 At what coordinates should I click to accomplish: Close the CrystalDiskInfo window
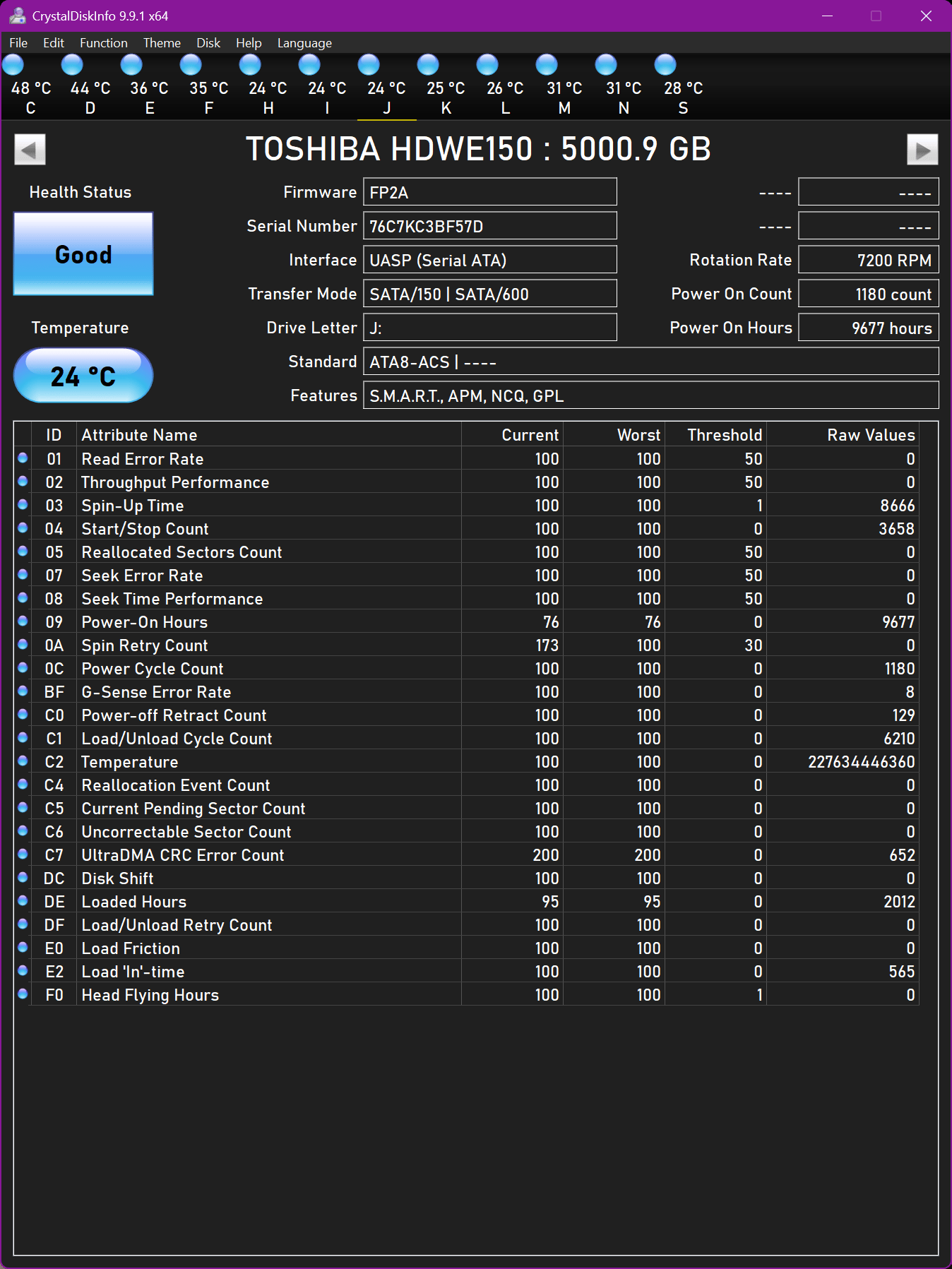tap(926, 16)
